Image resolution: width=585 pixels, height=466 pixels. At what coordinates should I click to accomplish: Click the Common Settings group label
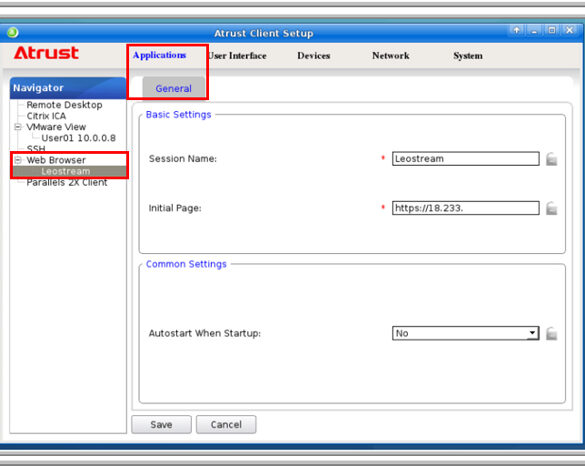tap(186, 264)
